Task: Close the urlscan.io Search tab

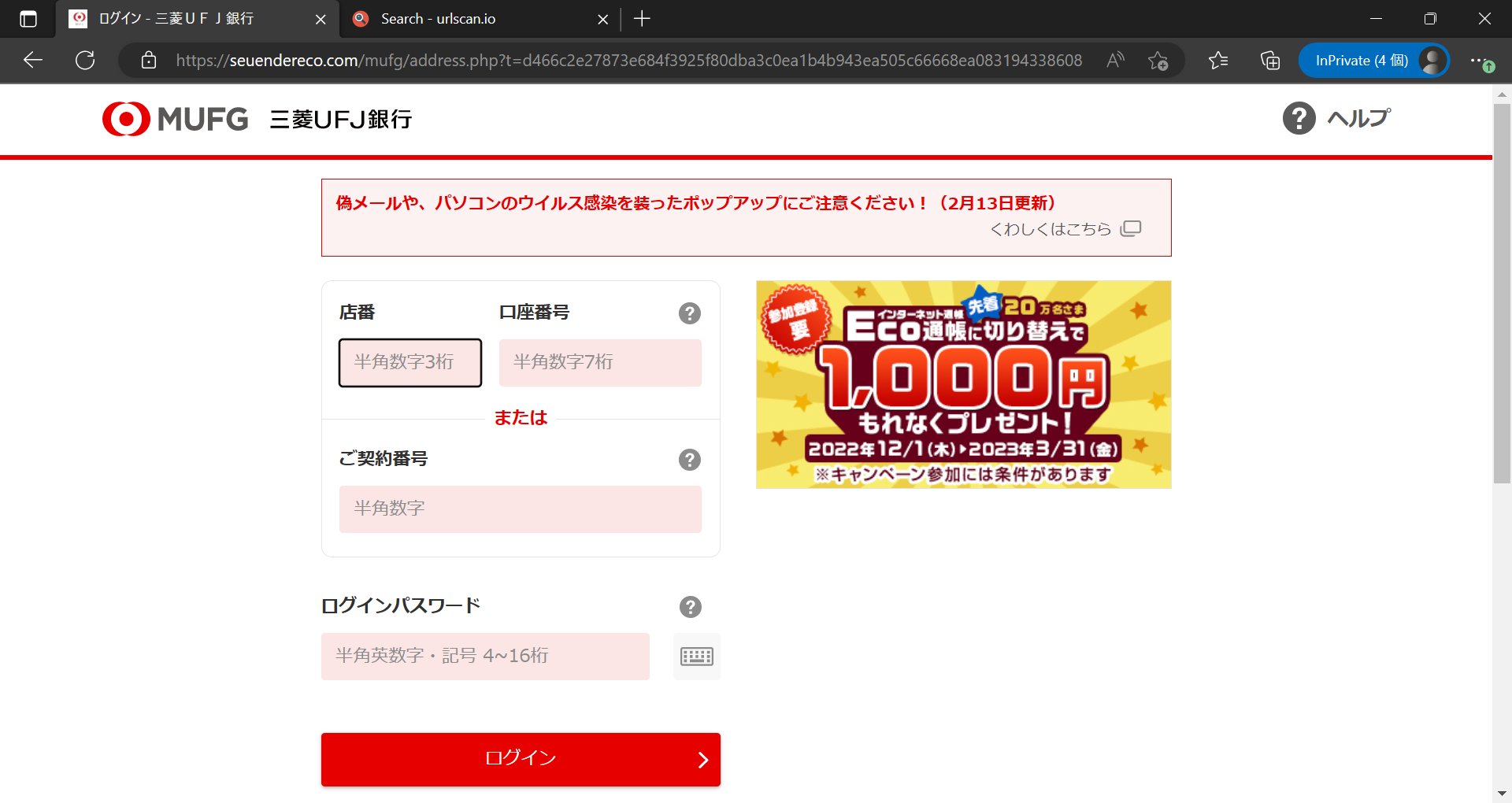Action: coord(602,20)
